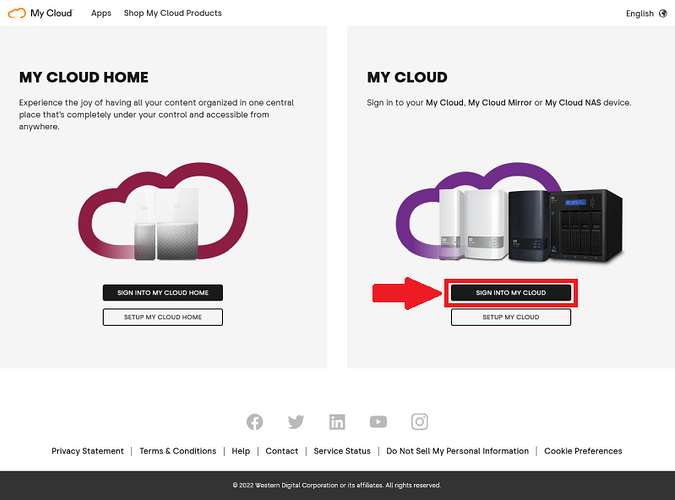Screen dimensions: 675x500
Task: Click Sign Into My Cloud button
Action: click(511, 292)
